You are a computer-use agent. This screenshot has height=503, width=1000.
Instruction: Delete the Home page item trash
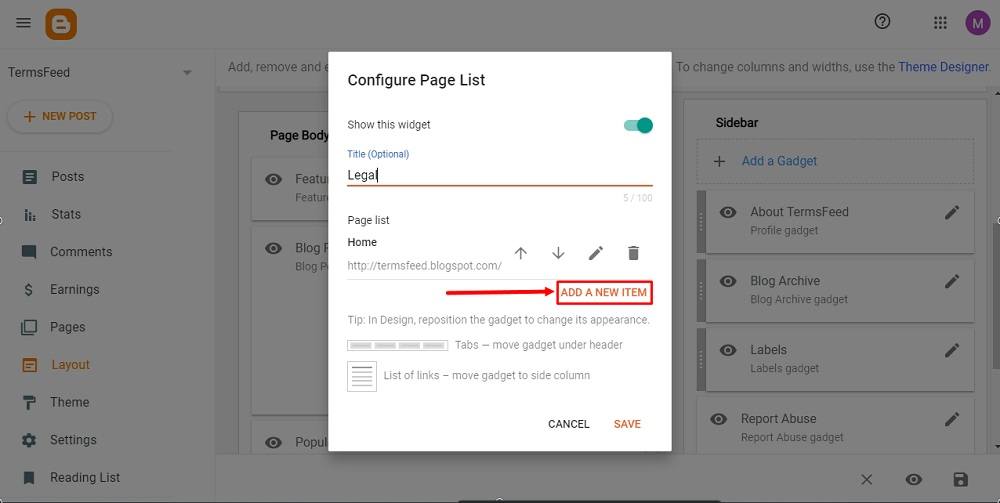(633, 253)
